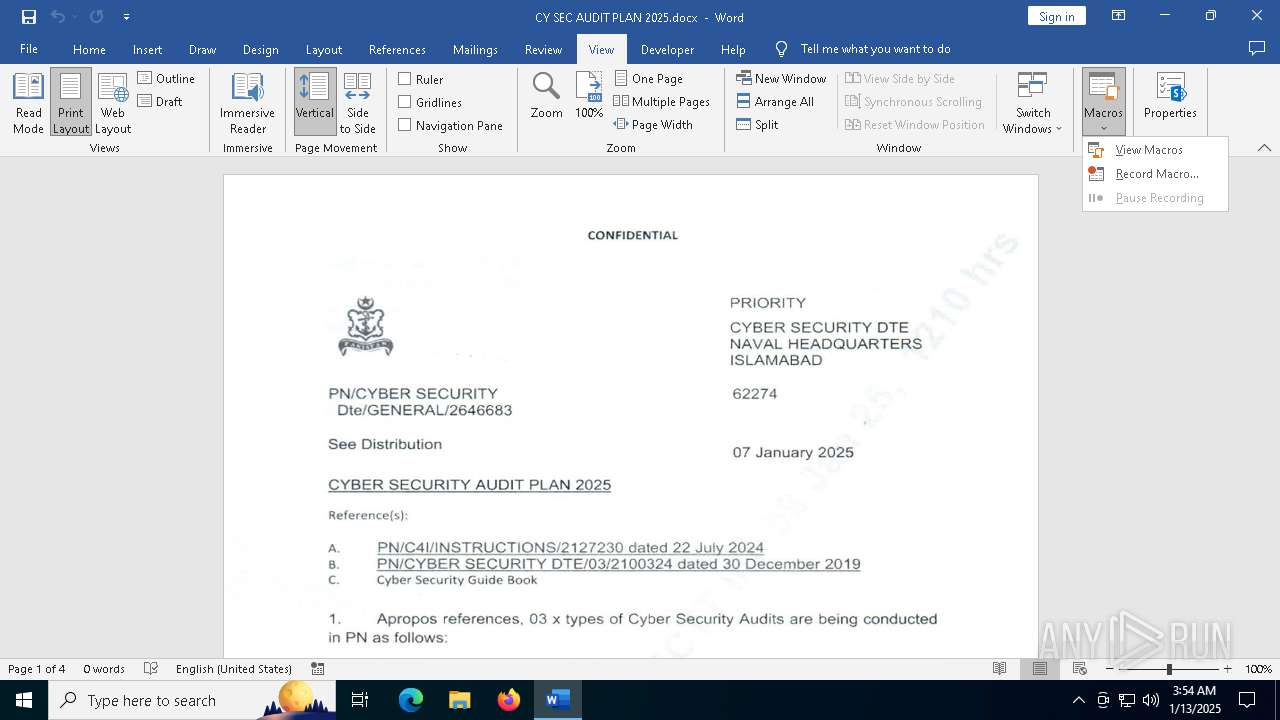Select Web Layout from status bar

1079,669
